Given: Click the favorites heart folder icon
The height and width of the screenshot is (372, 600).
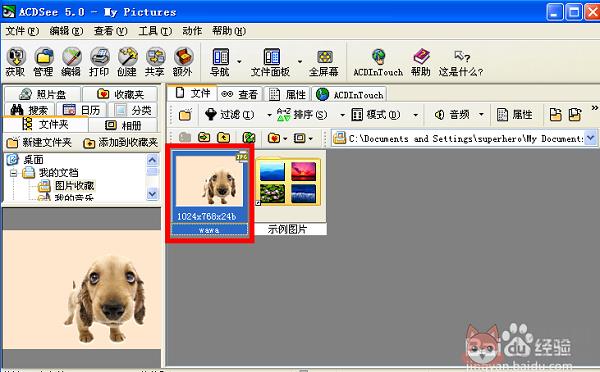Looking at the screenshot, I should 274,137.
